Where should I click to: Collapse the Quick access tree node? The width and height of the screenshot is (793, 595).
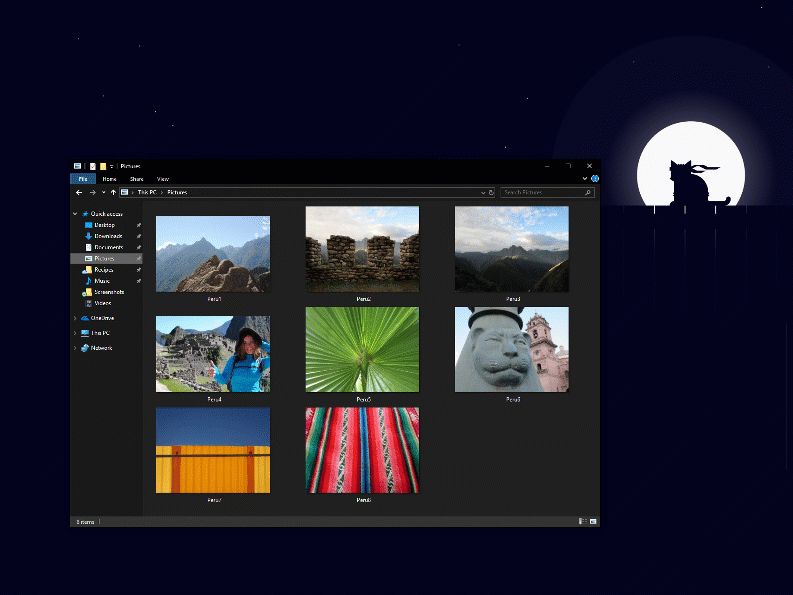click(75, 214)
